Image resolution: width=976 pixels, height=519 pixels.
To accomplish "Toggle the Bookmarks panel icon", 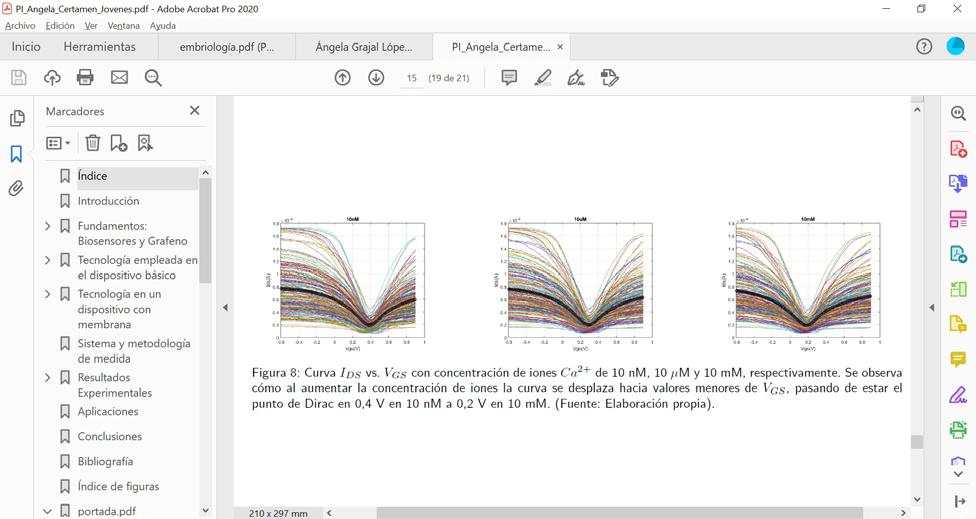I will point(16,154).
